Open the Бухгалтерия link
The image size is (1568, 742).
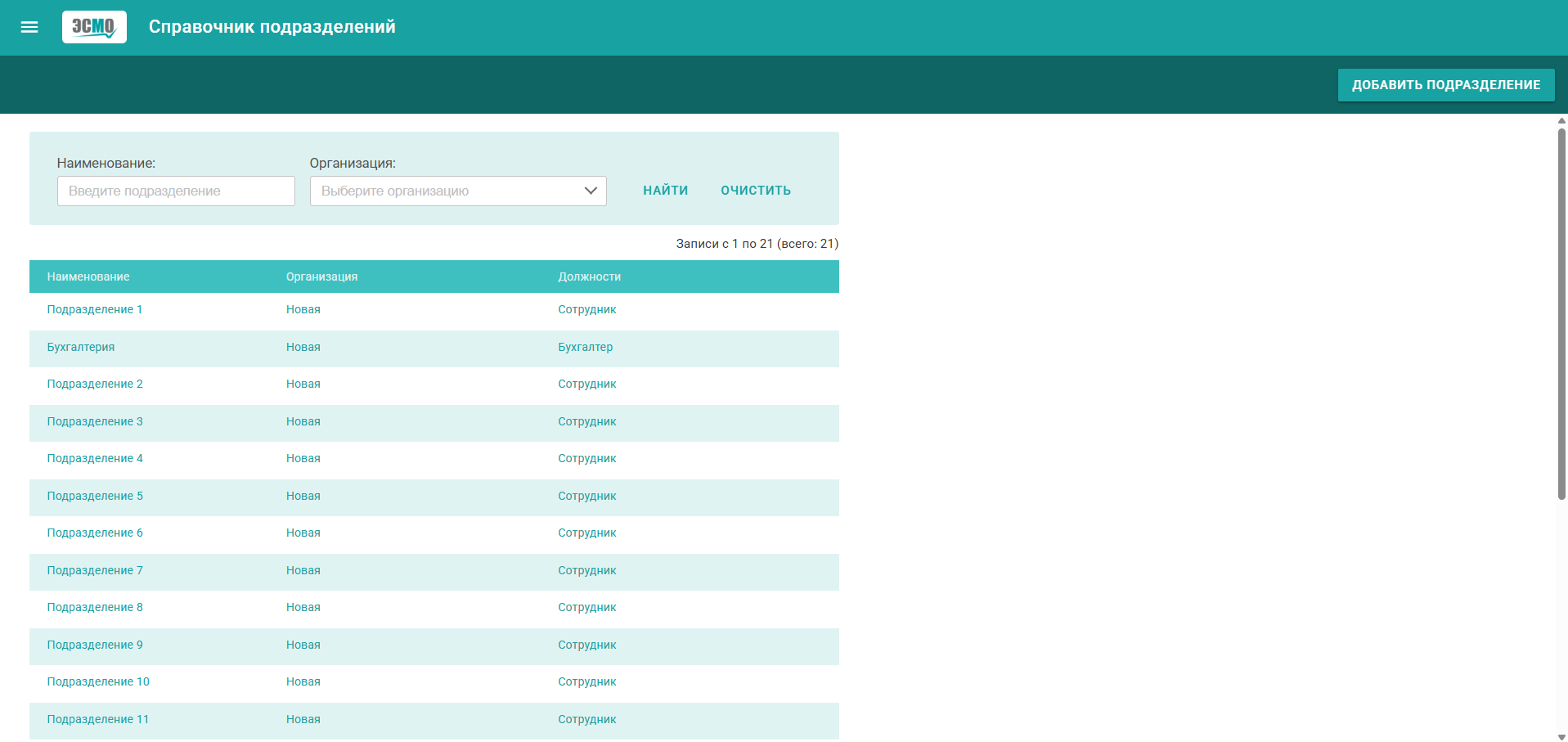81,347
